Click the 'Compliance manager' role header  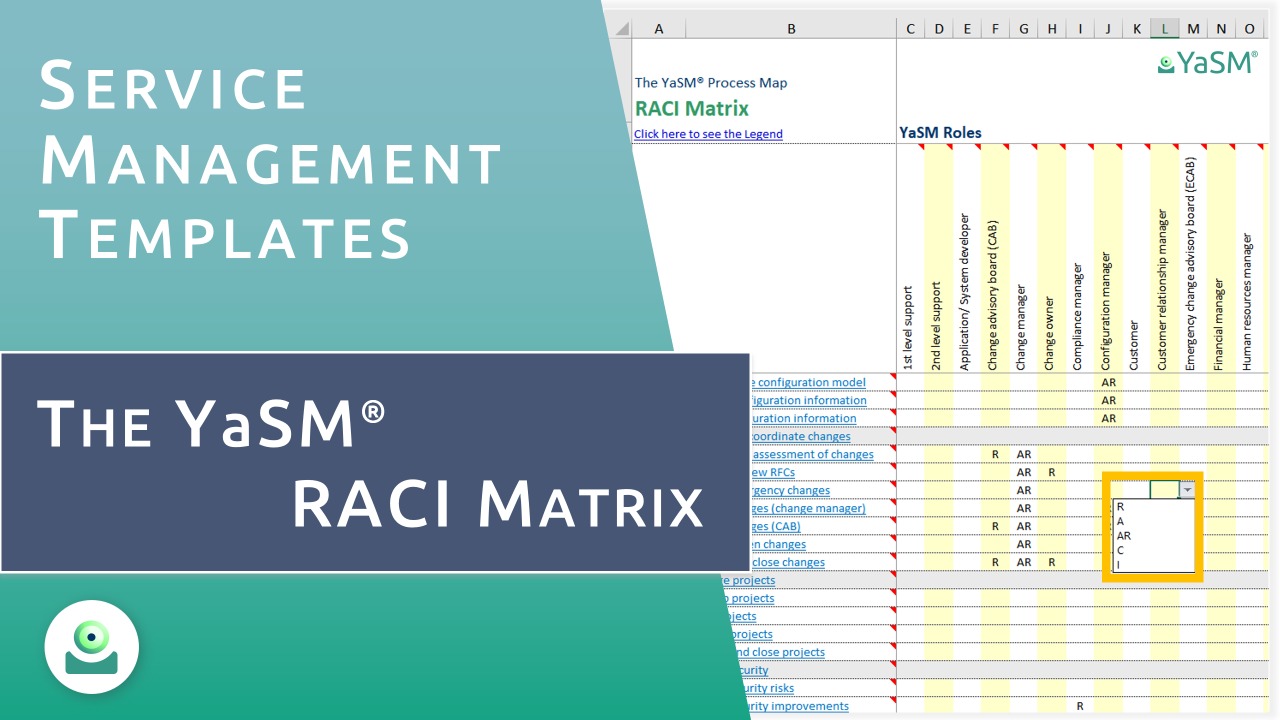[1078, 317]
